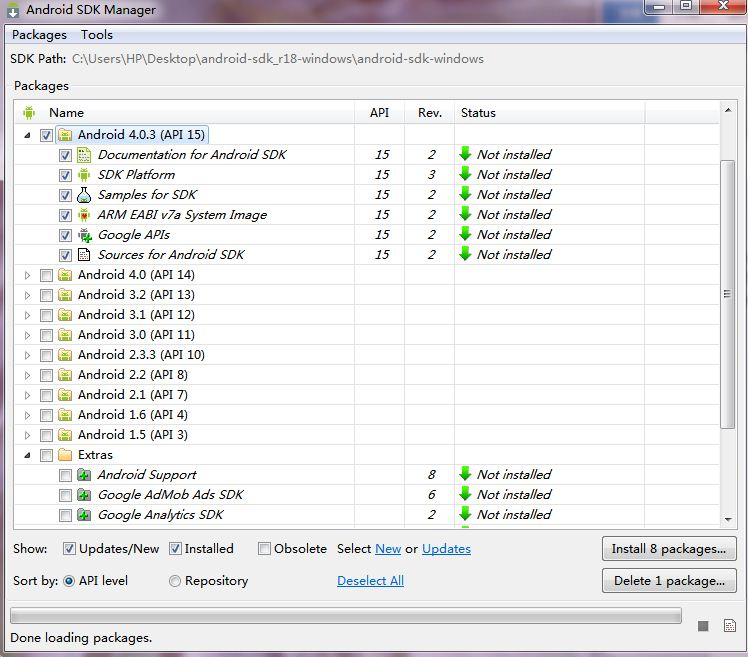748x657 pixels.
Task: Click the Android Support extra icon
Action: 84,475
